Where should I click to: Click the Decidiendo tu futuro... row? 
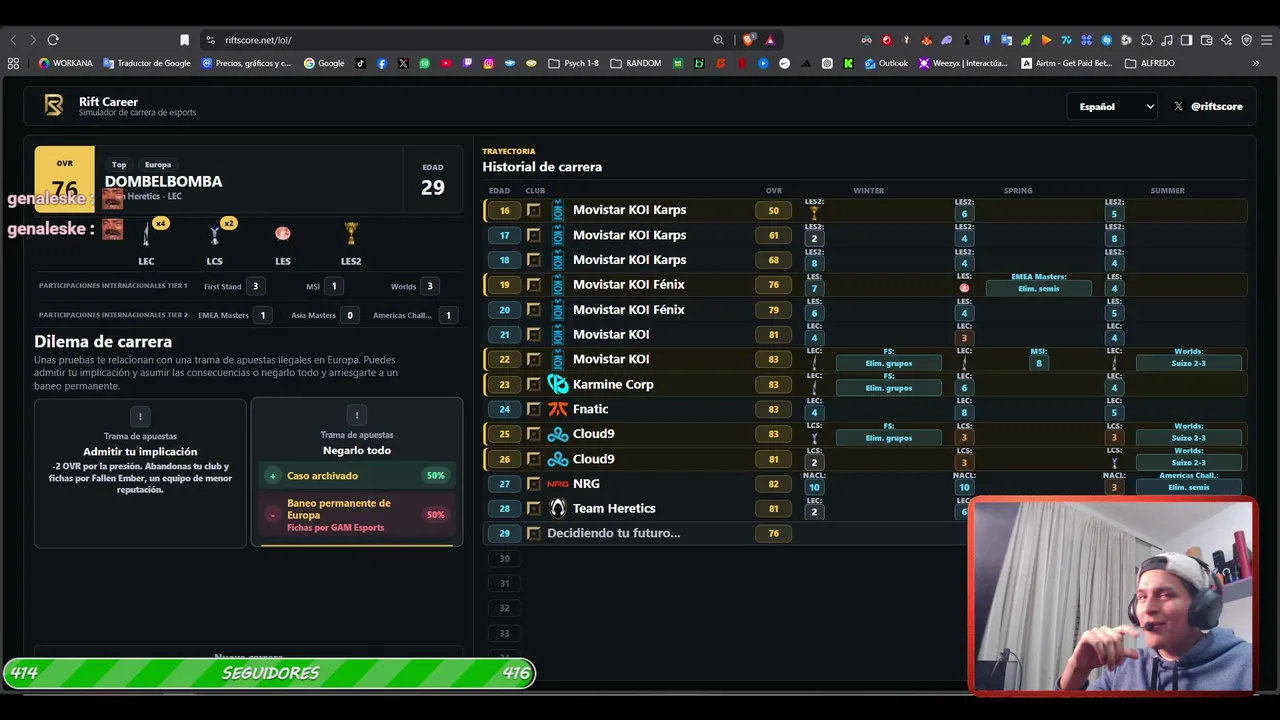coord(865,533)
